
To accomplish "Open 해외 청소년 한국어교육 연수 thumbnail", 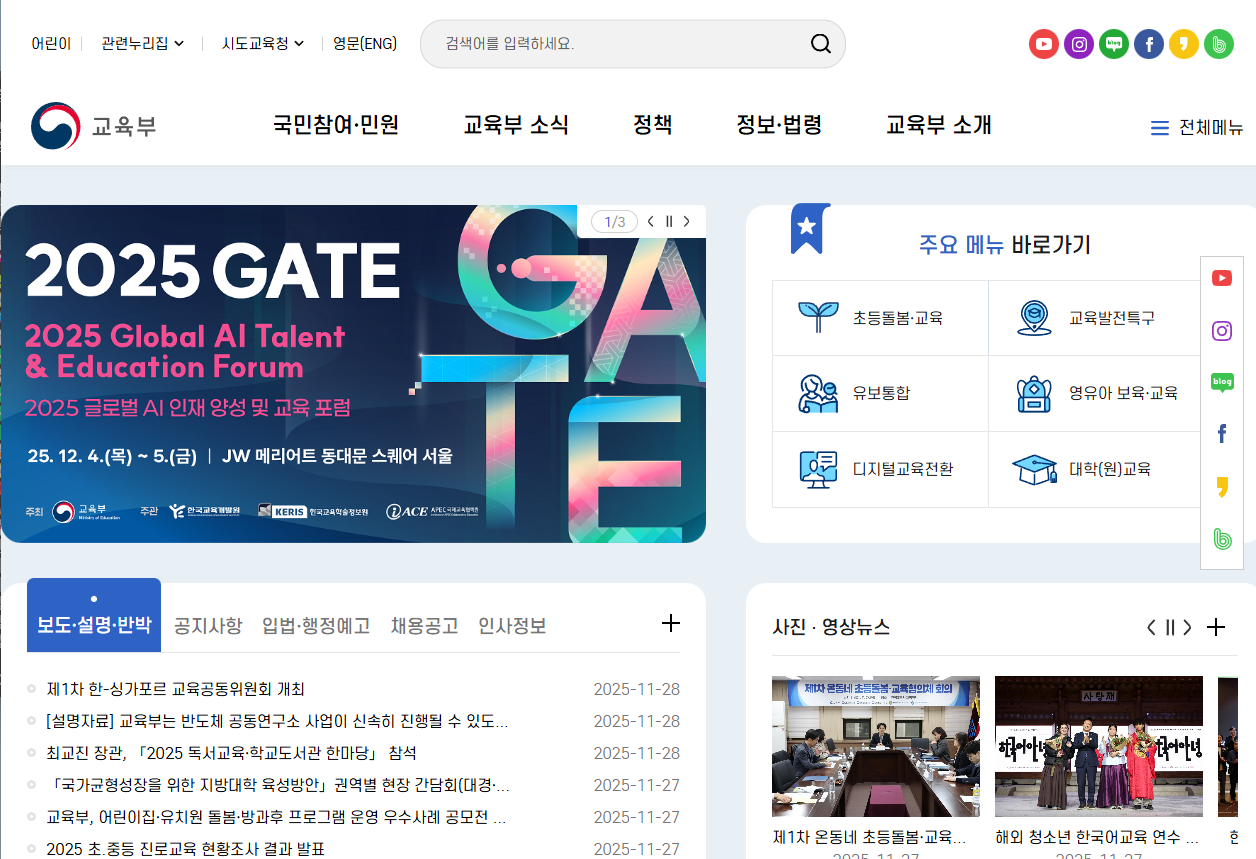I will [1099, 746].
